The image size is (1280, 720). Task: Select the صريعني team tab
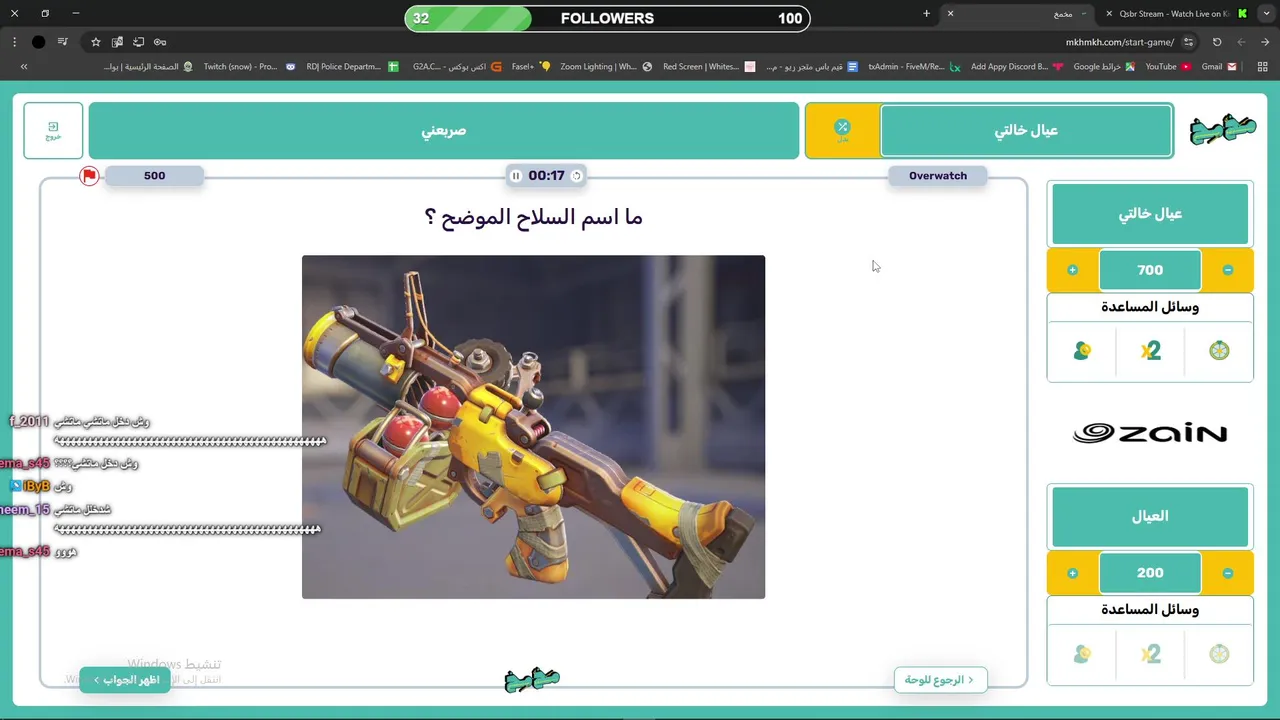click(444, 131)
